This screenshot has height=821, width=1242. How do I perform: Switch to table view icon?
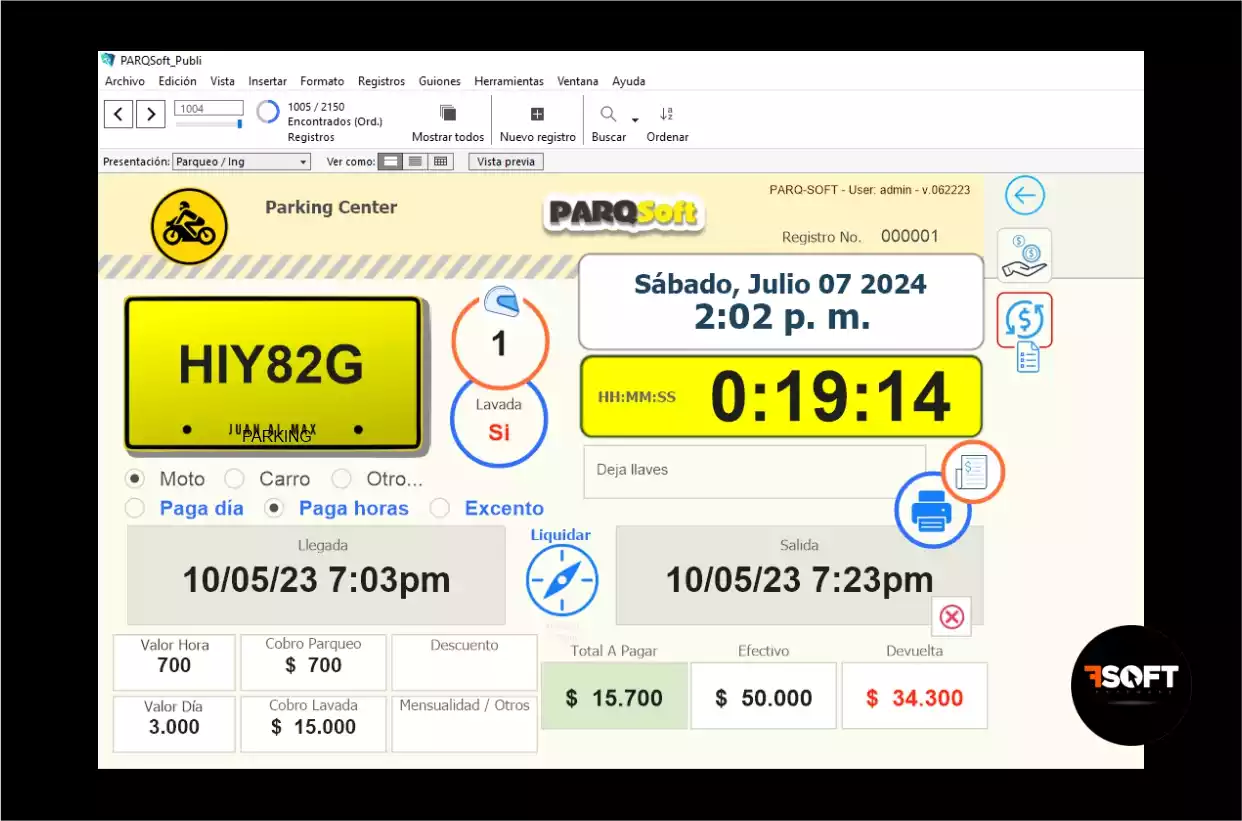click(x=440, y=161)
